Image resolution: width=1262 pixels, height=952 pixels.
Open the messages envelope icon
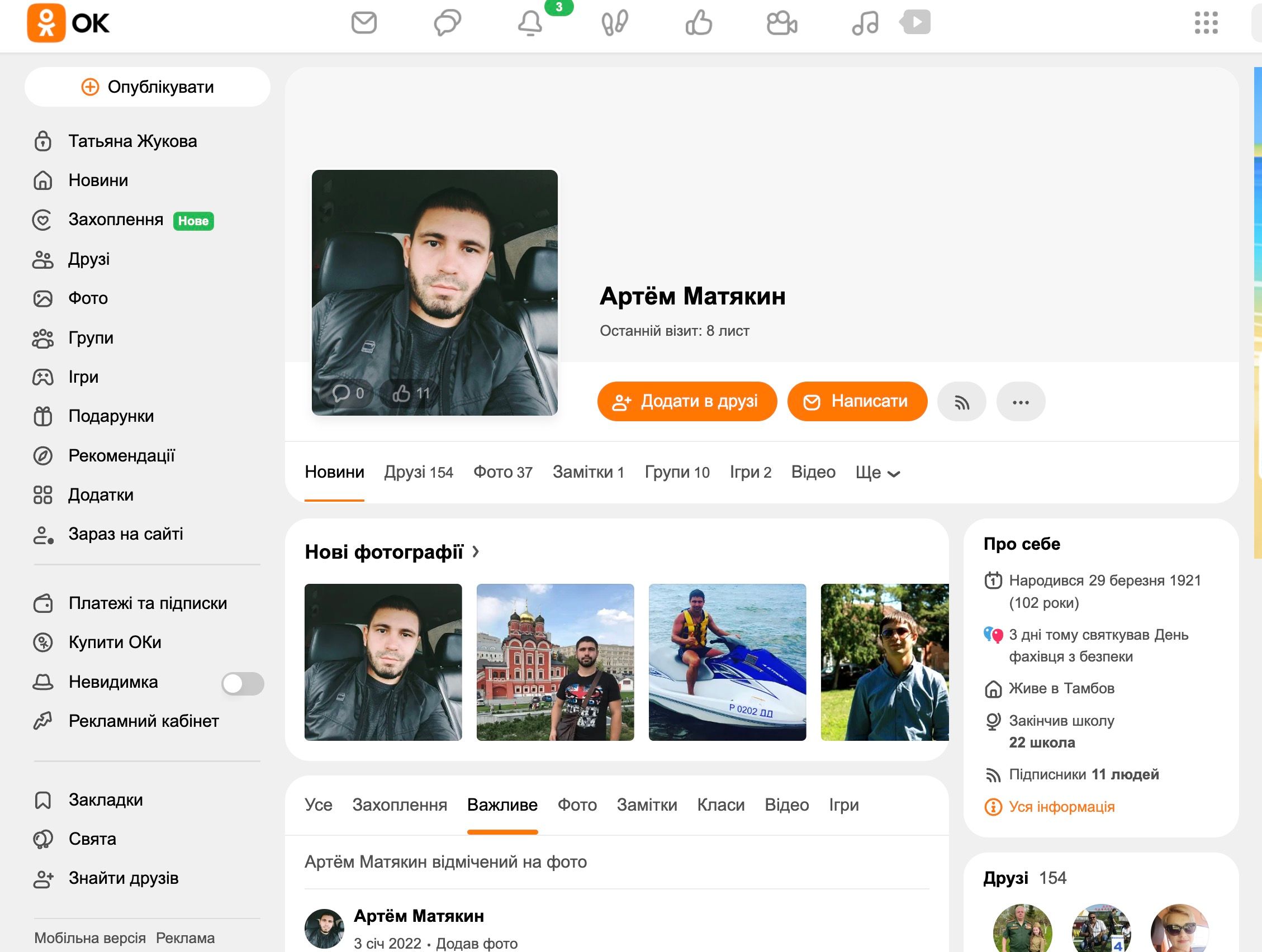pos(363,23)
